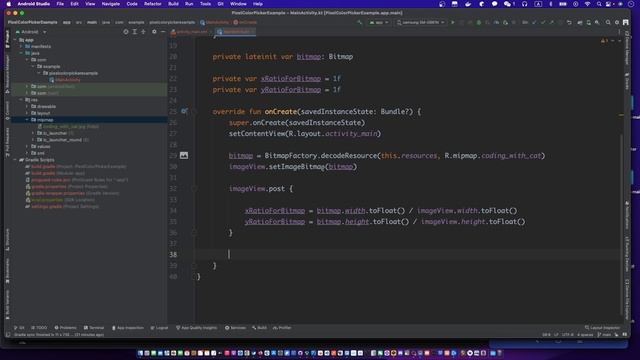
Task: Open the TODO tool window
Action: [39, 328]
